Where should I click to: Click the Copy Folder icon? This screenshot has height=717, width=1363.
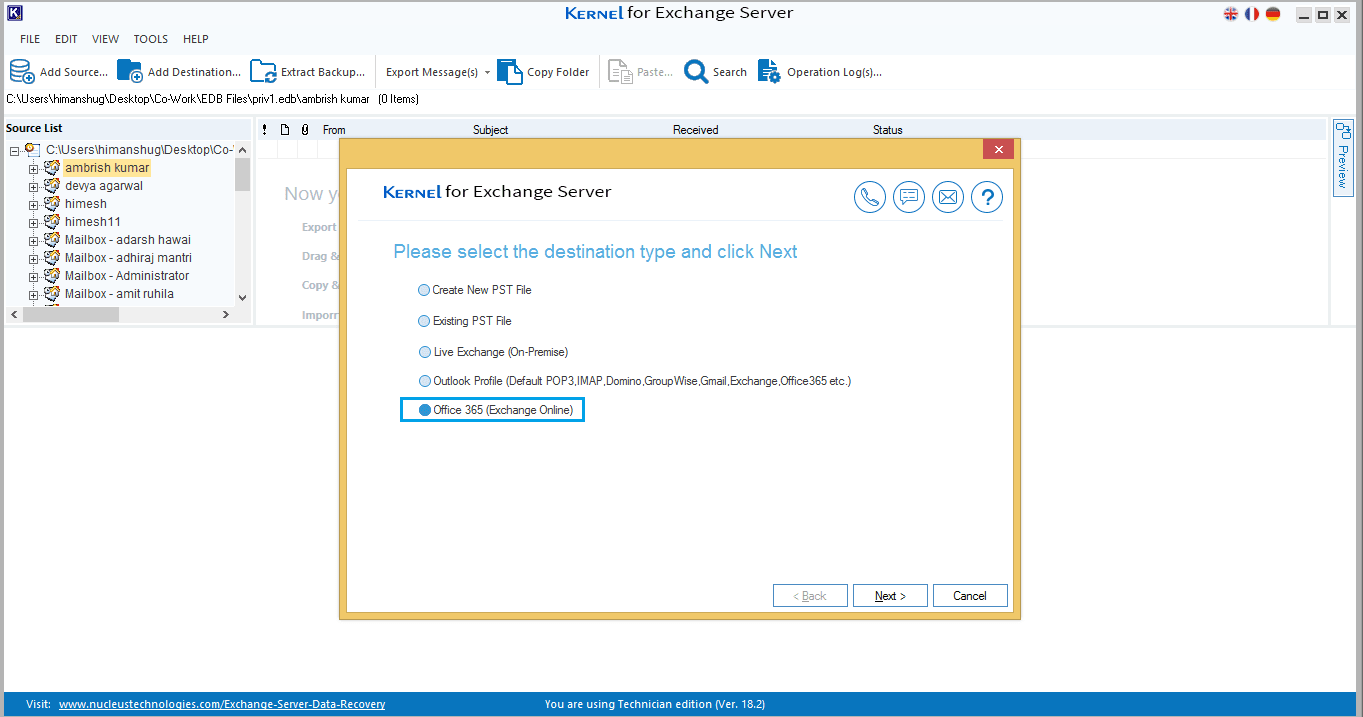coord(510,72)
